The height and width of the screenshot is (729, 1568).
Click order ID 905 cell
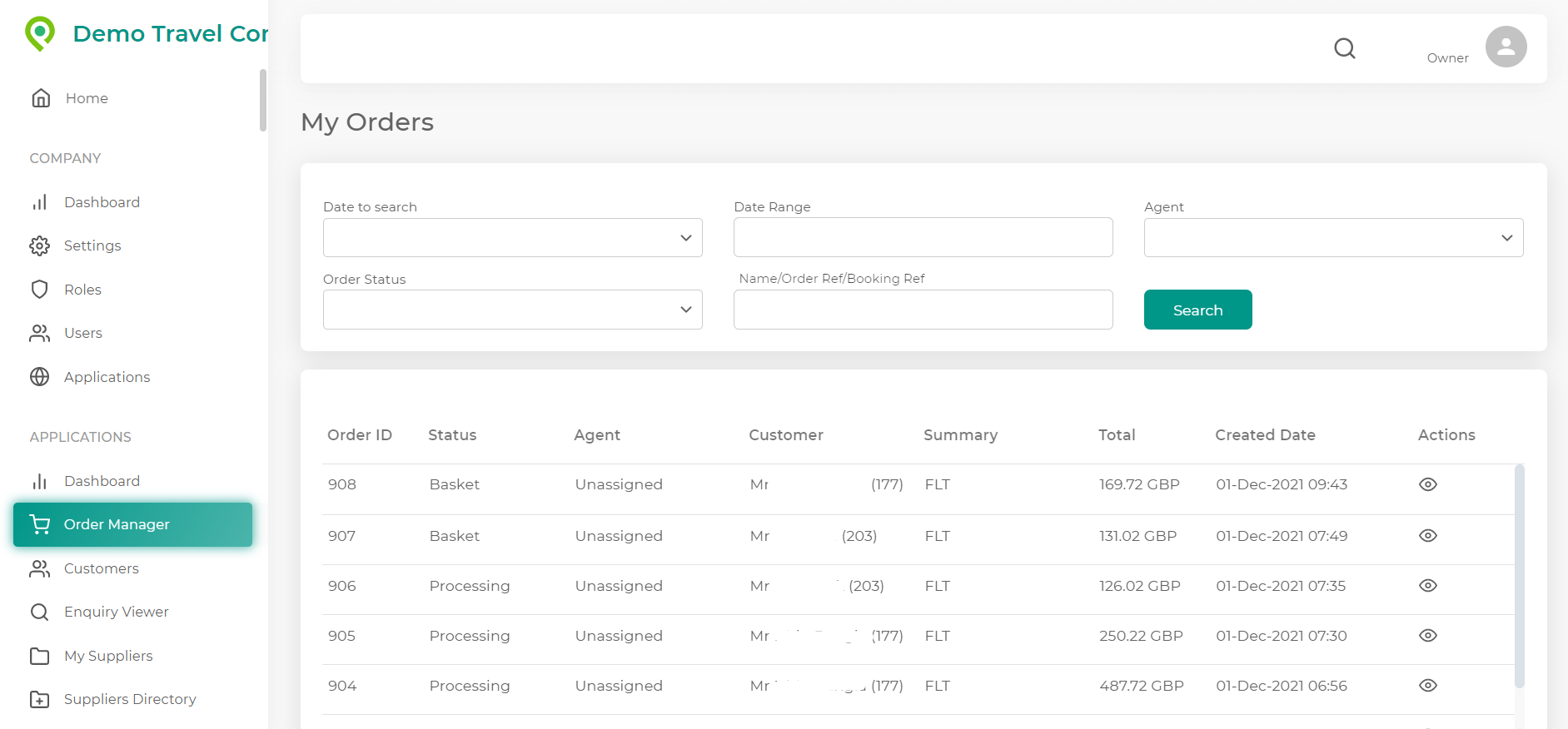click(342, 636)
